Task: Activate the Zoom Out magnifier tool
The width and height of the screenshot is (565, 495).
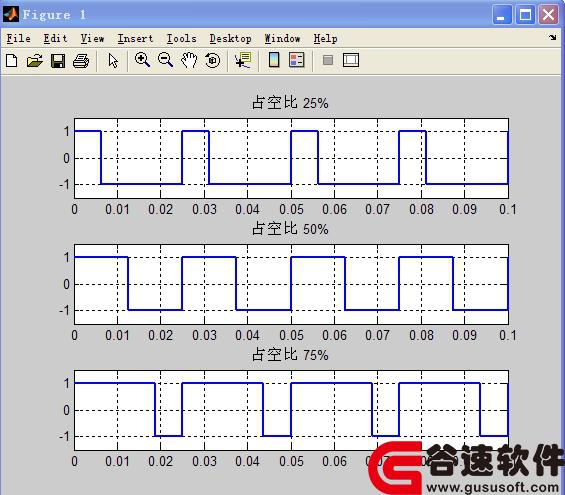Action: coord(165,60)
